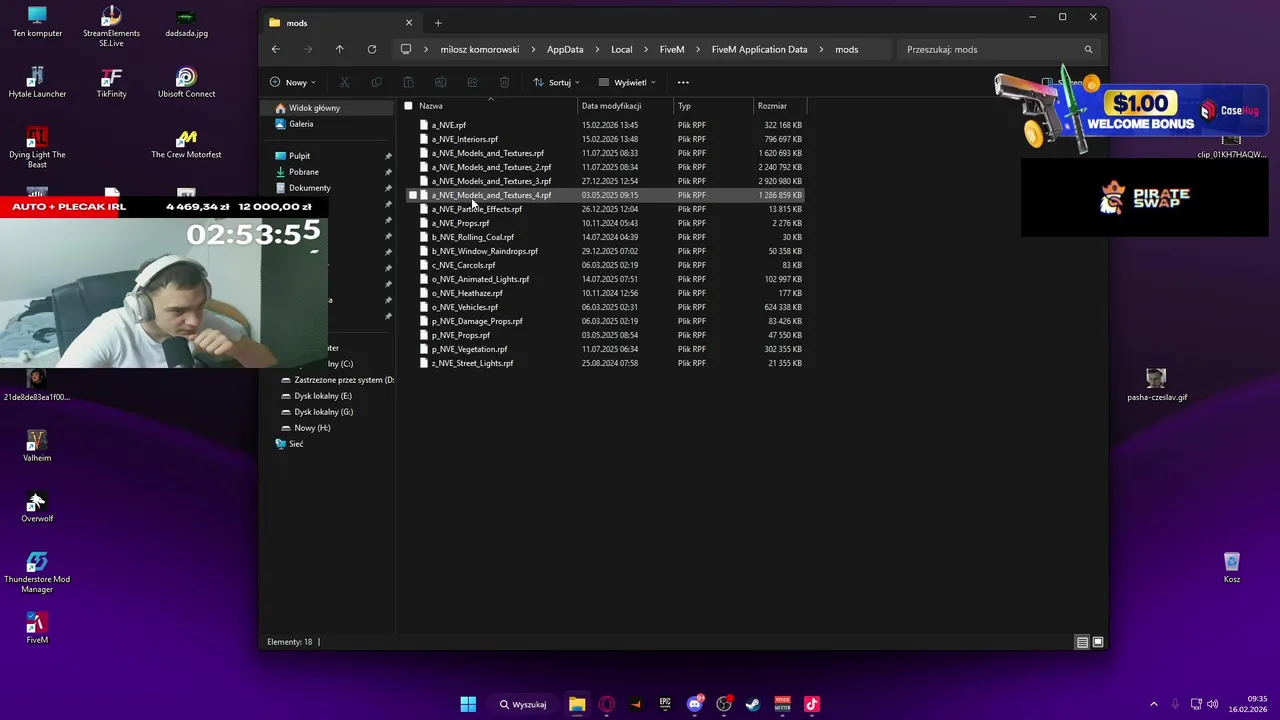The width and height of the screenshot is (1280, 720).
Task: Tick the select-all checkbox beside Nazwa
Action: pos(408,106)
